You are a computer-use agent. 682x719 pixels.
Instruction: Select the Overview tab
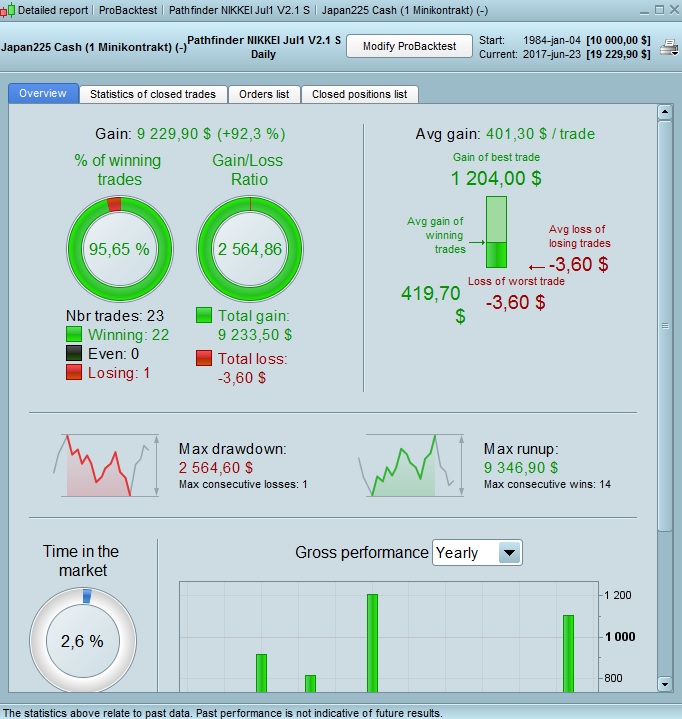(x=43, y=94)
